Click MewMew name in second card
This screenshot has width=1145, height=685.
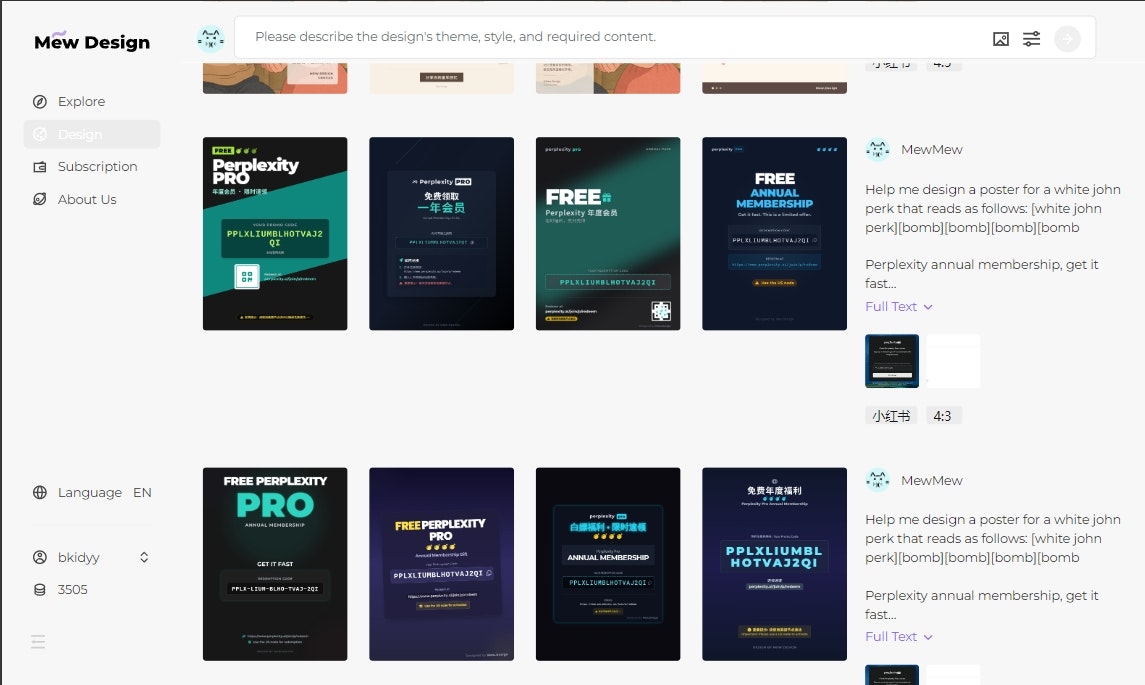pos(932,480)
